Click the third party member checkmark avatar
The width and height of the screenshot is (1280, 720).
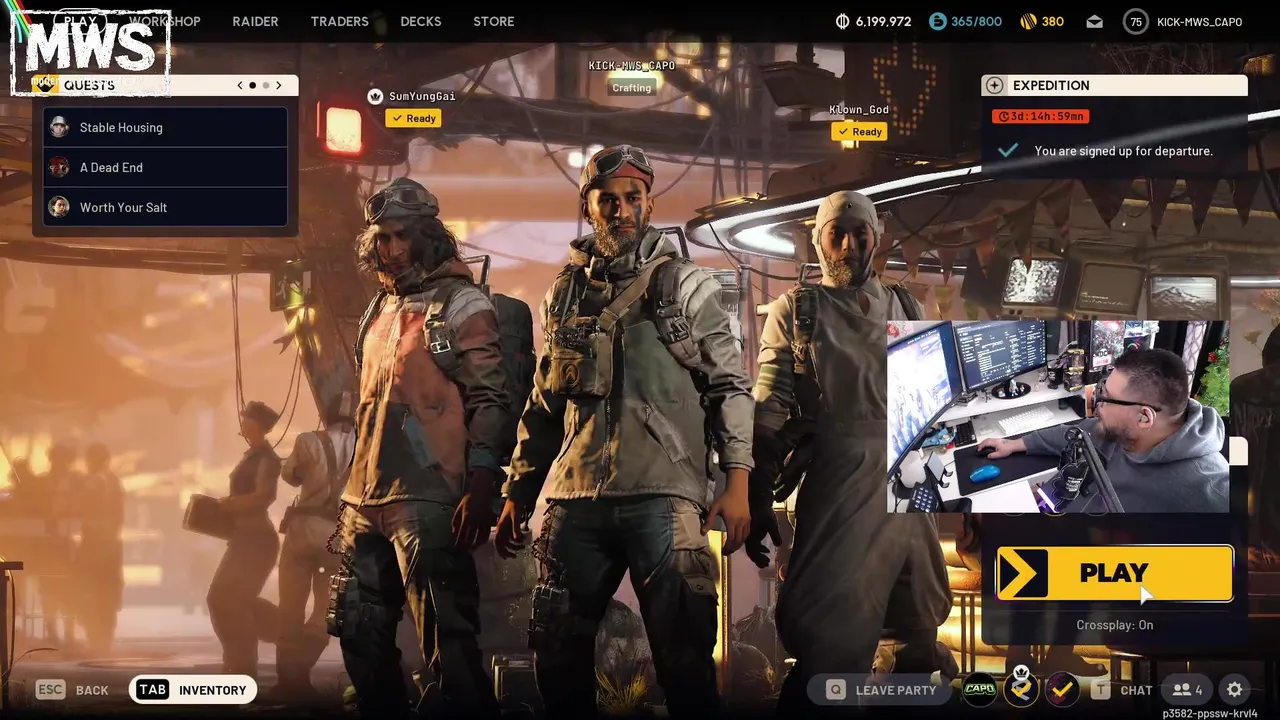(1062, 688)
